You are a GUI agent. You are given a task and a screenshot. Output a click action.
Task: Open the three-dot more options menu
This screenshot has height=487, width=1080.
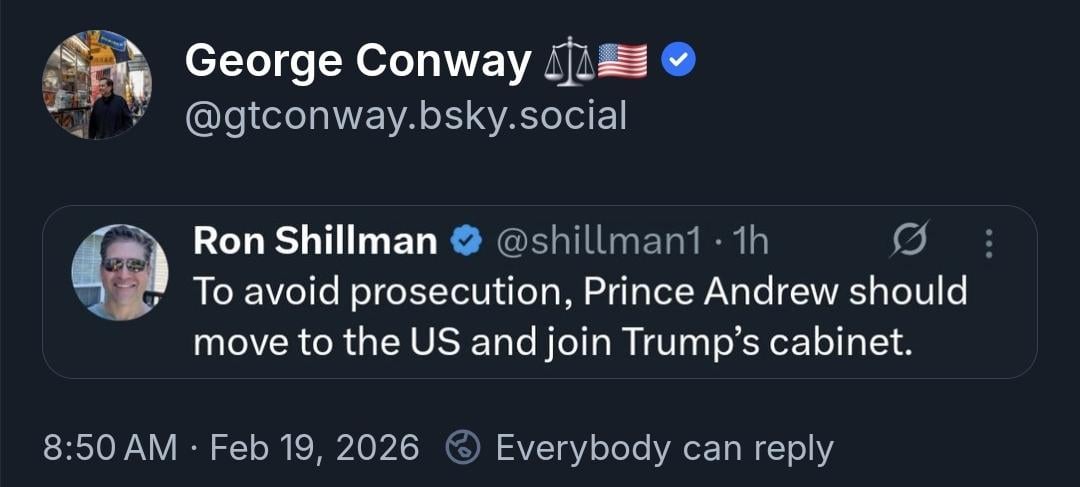click(x=989, y=242)
